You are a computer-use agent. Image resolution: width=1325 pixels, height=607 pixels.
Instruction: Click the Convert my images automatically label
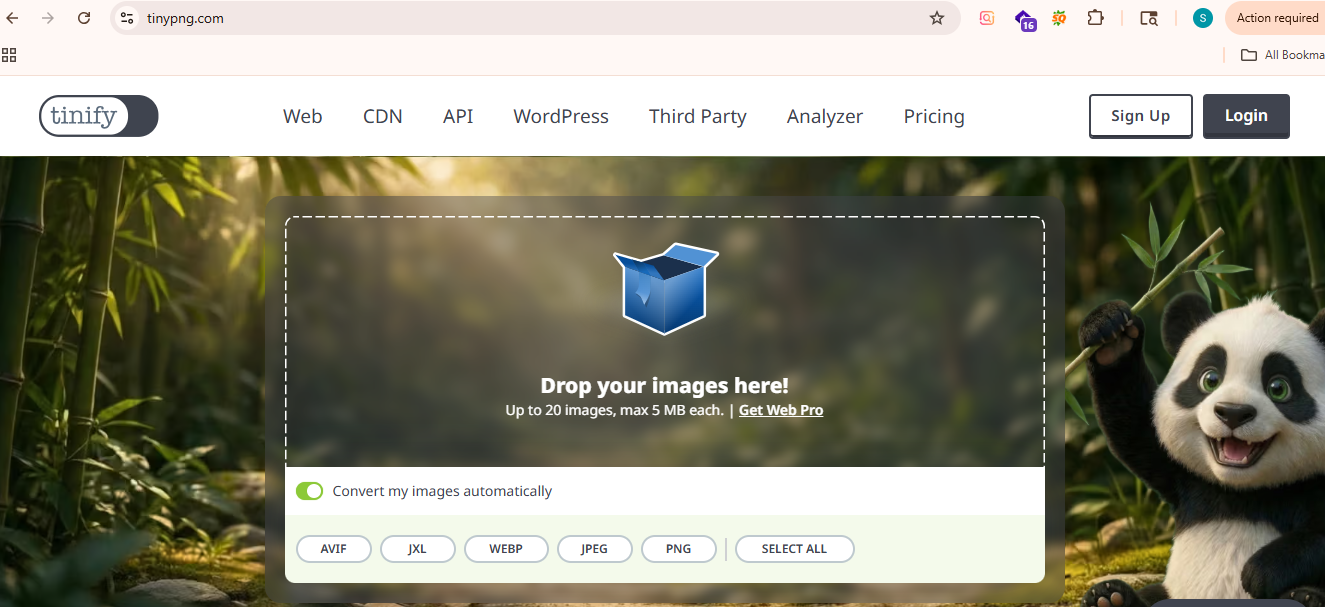point(442,491)
